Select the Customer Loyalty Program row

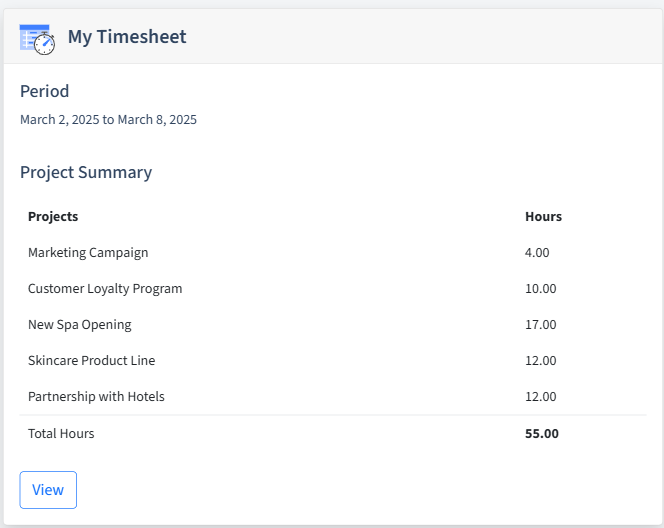click(333, 288)
